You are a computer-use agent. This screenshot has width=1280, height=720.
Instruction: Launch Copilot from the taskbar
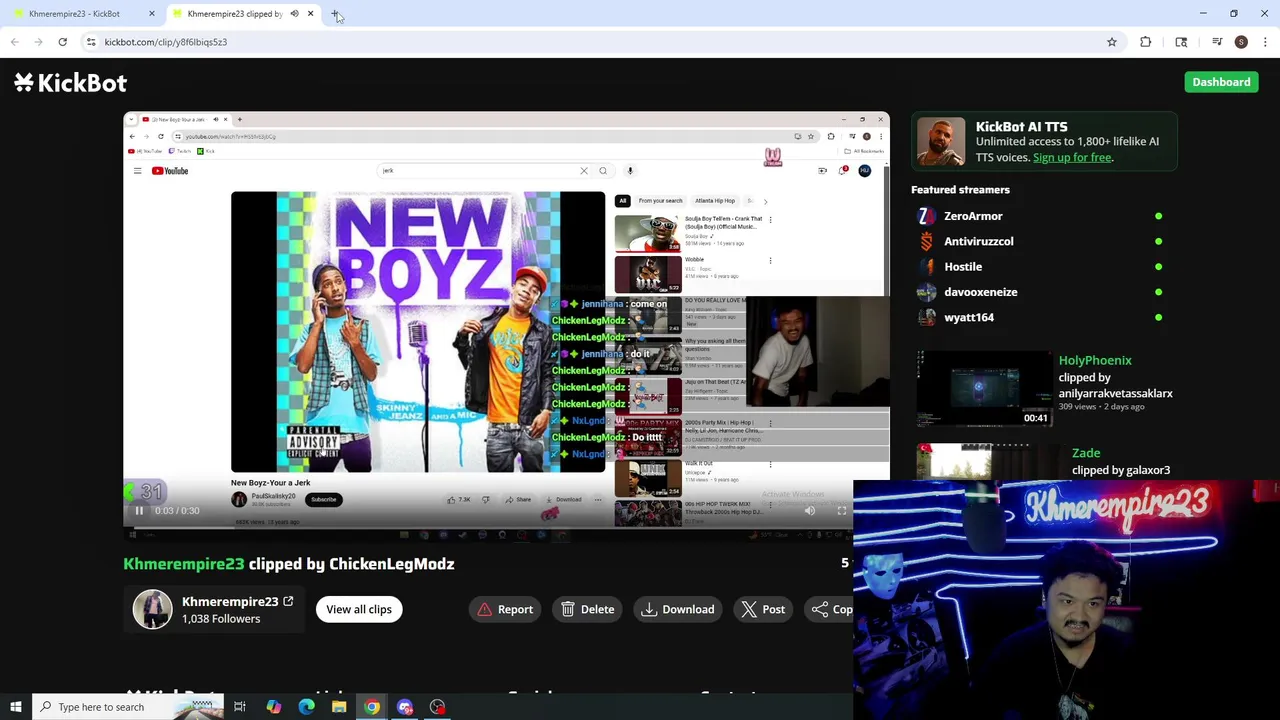[273, 707]
